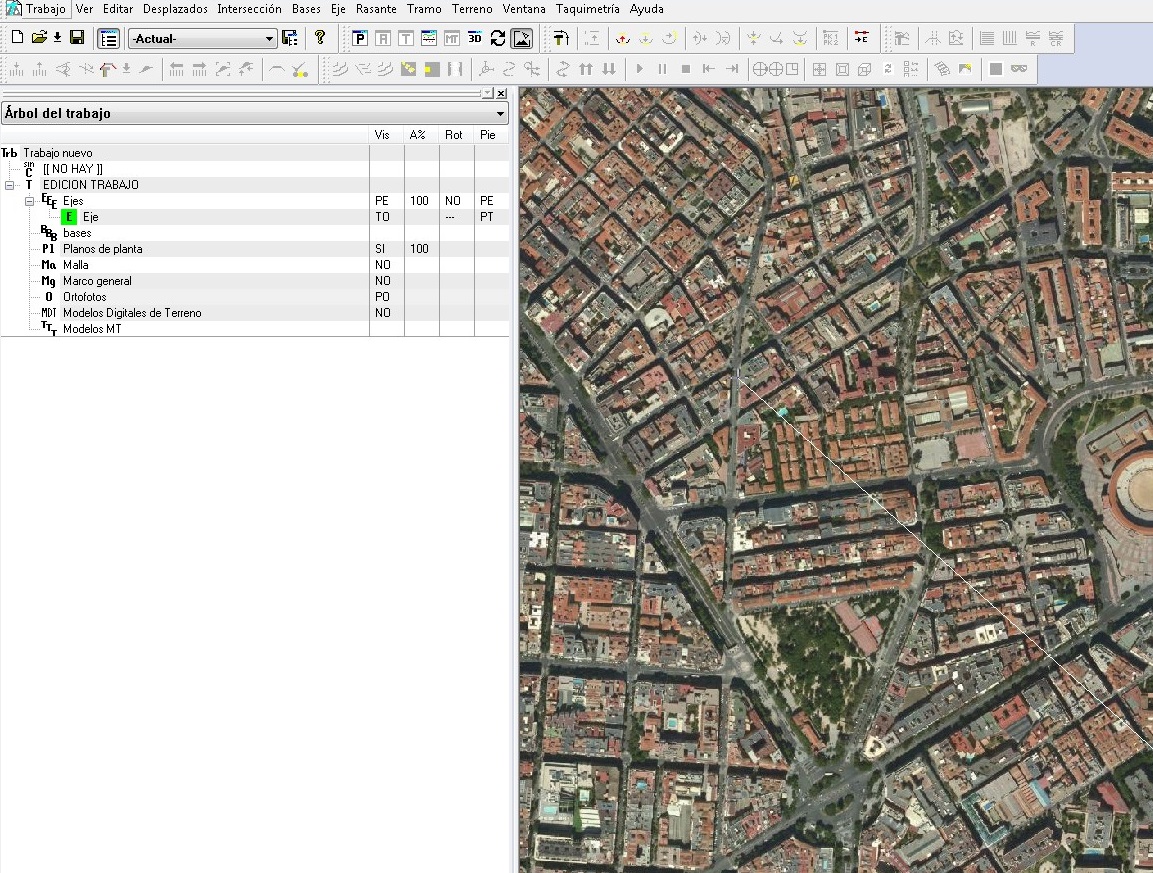Image resolution: width=1153 pixels, height=873 pixels.
Task: Open the Terreno menu
Action: tap(472, 9)
